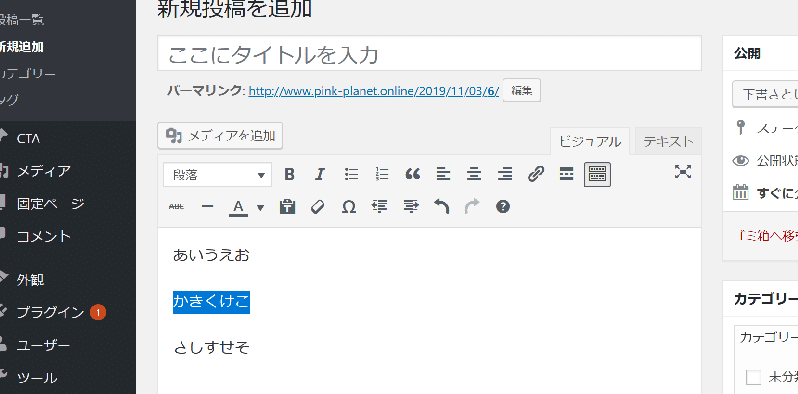Click the move to trash link
The height and width of the screenshot is (394, 798).
point(768,236)
